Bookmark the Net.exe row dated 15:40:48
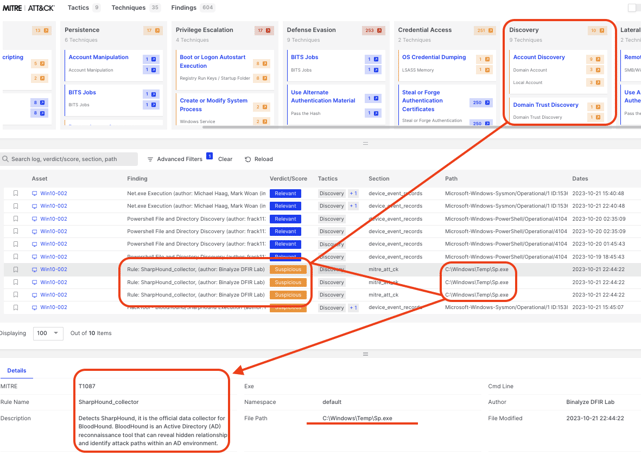The height and width of the screenshot is (456, 641). coord(16,193)
